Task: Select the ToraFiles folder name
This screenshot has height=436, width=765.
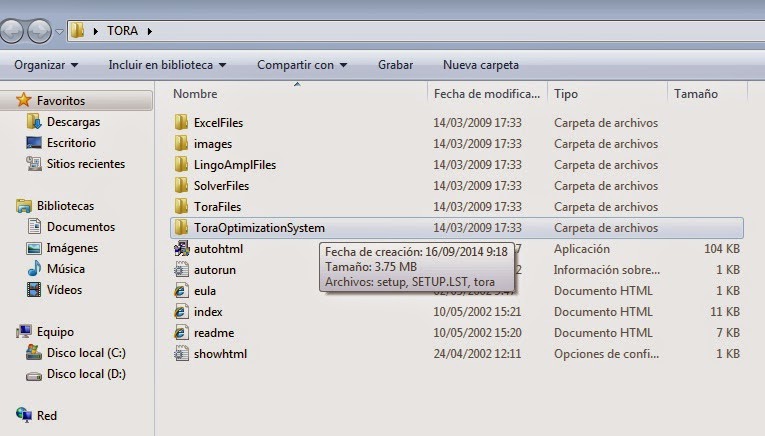Action: tap(217, 206)
